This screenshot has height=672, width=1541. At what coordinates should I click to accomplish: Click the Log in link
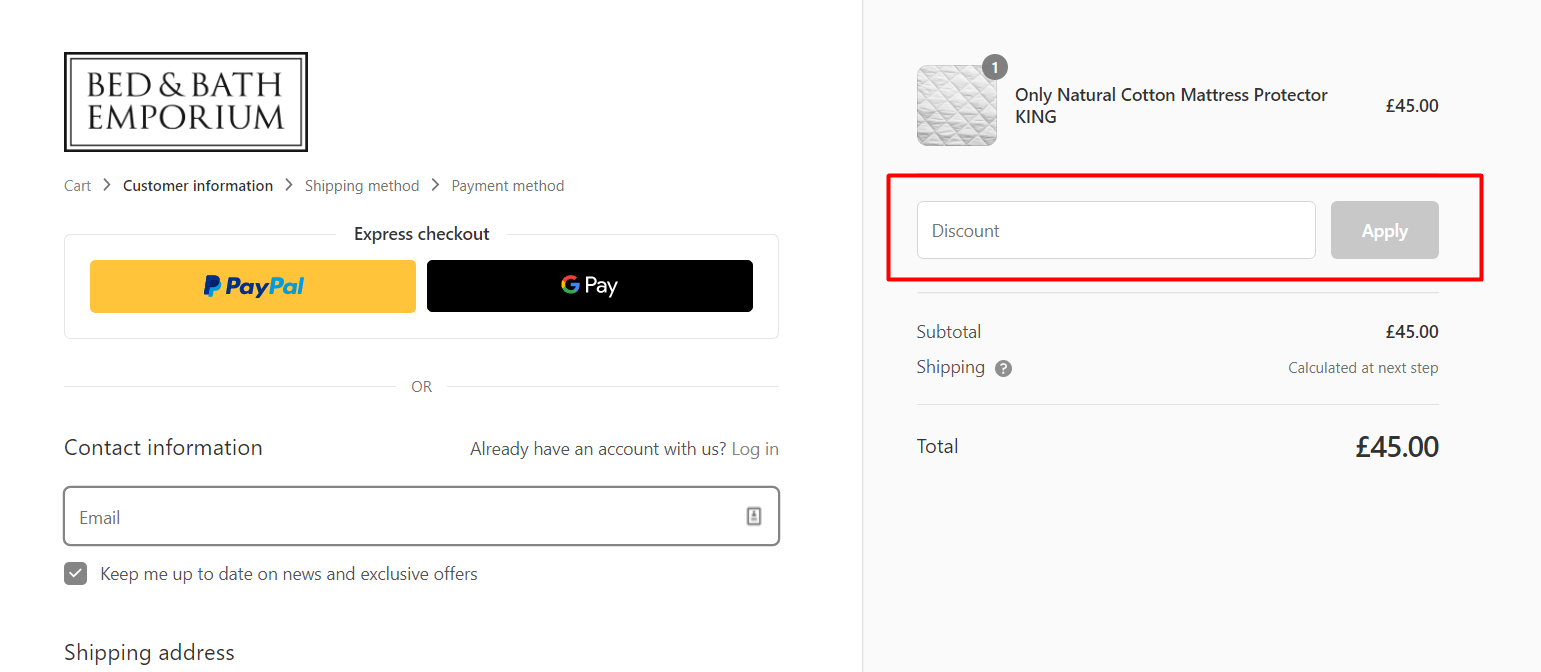tap(755, 449)
